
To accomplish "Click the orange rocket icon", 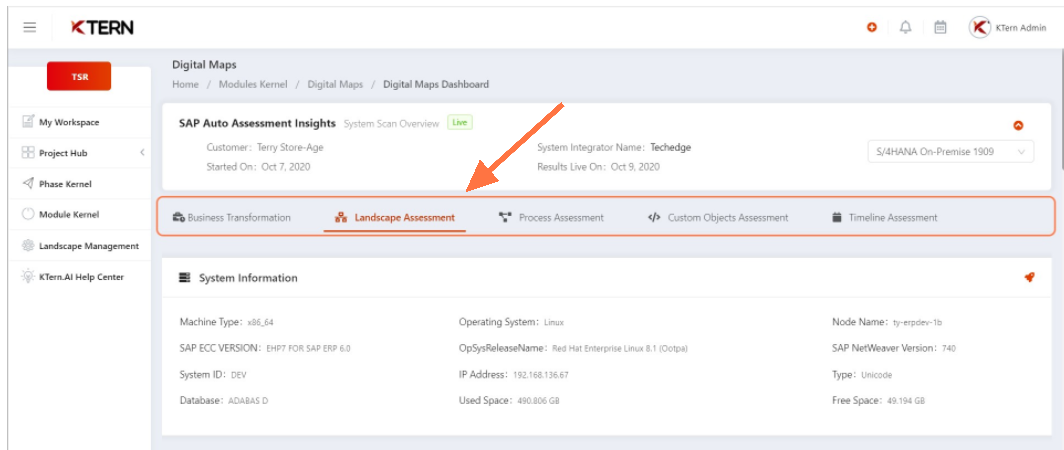I will coord(1029,277).
